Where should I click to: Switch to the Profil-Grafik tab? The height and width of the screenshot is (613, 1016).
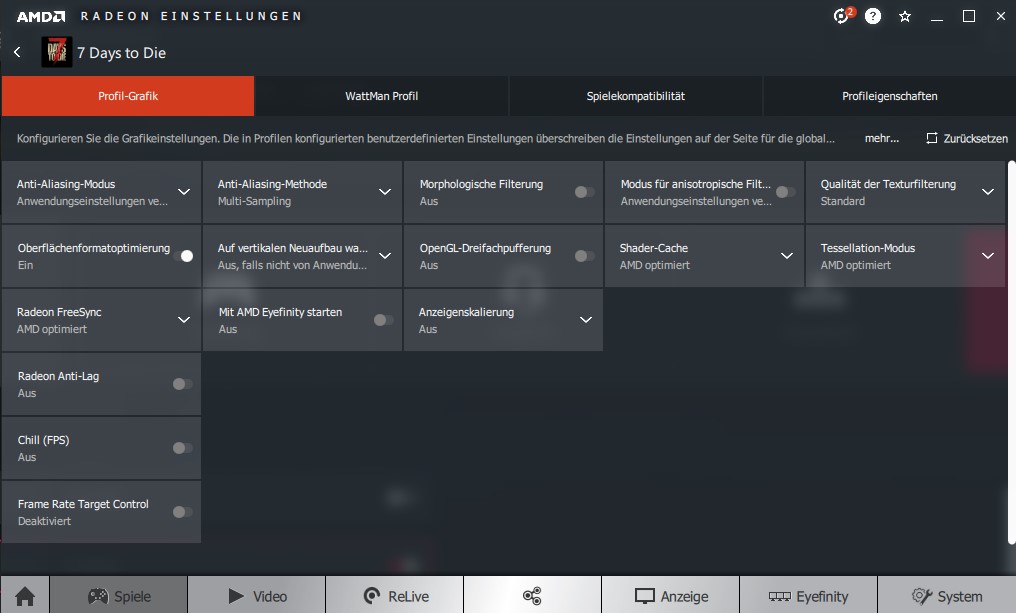[128, 96]
